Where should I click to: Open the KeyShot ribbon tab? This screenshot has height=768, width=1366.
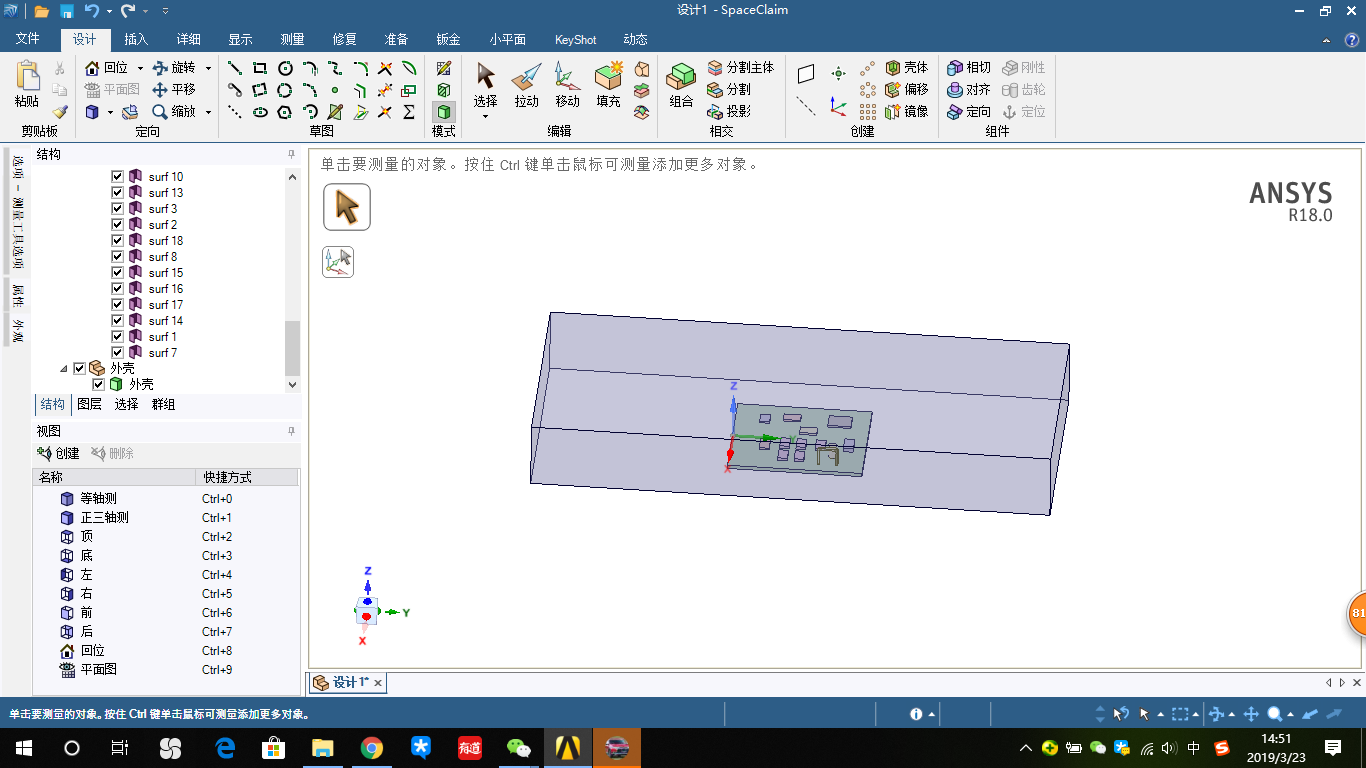575,40
